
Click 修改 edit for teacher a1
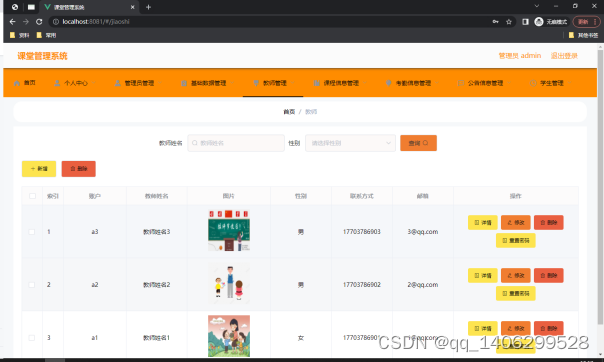click(516, 328)
